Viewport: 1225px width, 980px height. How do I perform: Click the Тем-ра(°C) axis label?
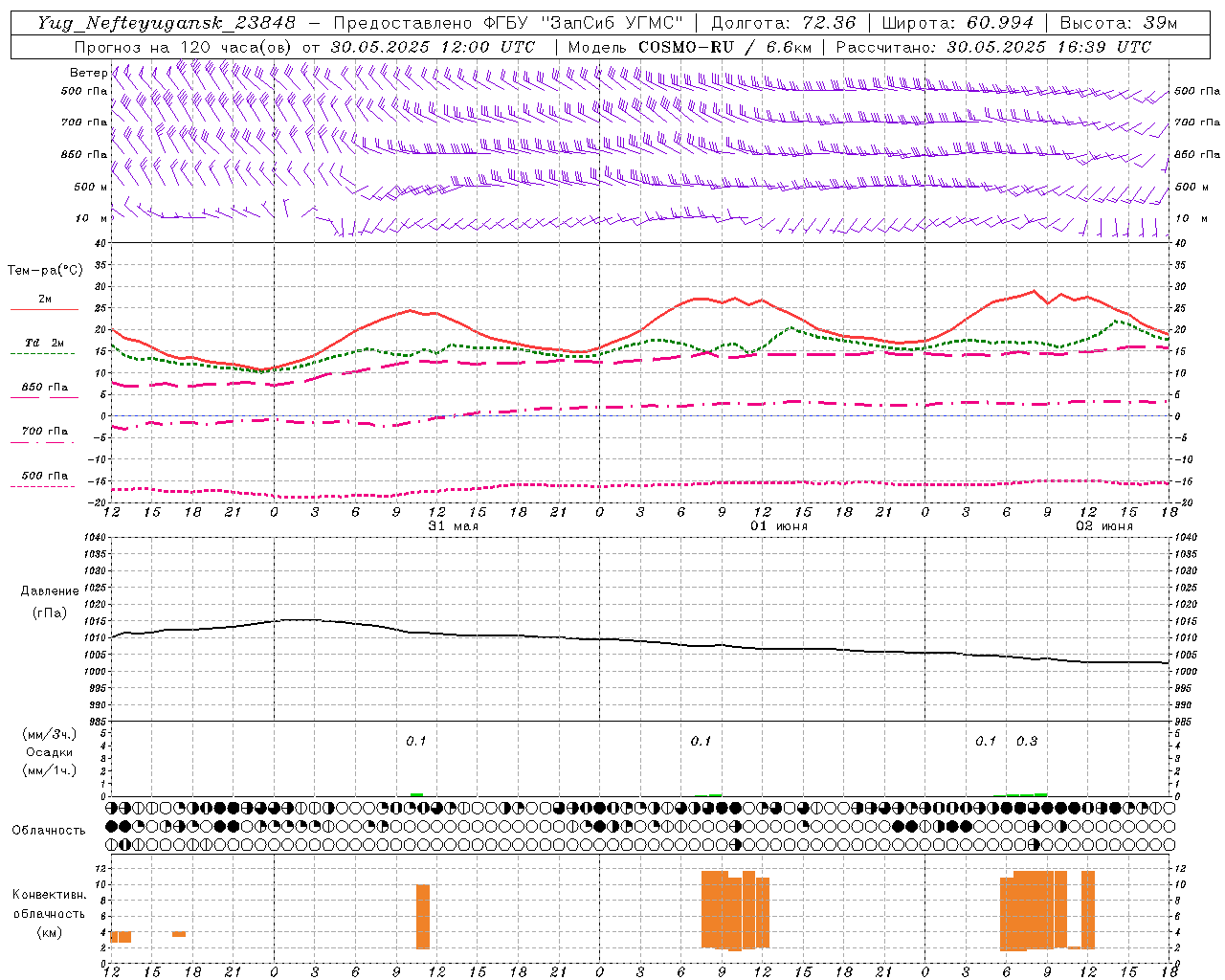point(45,271)
